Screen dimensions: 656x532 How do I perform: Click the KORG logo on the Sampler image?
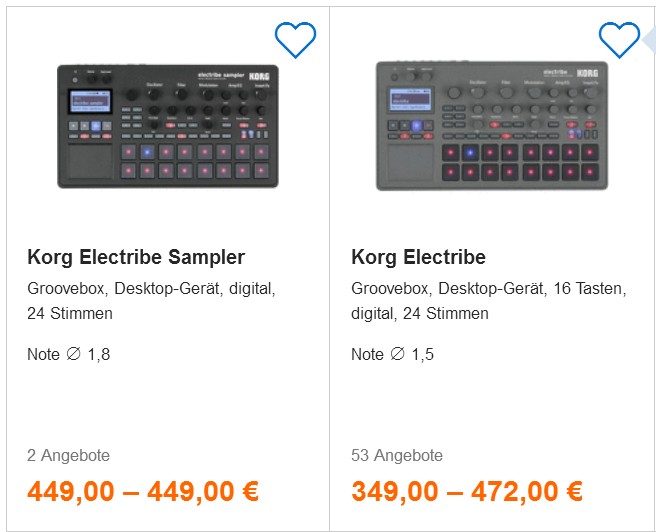coord(259,77)
